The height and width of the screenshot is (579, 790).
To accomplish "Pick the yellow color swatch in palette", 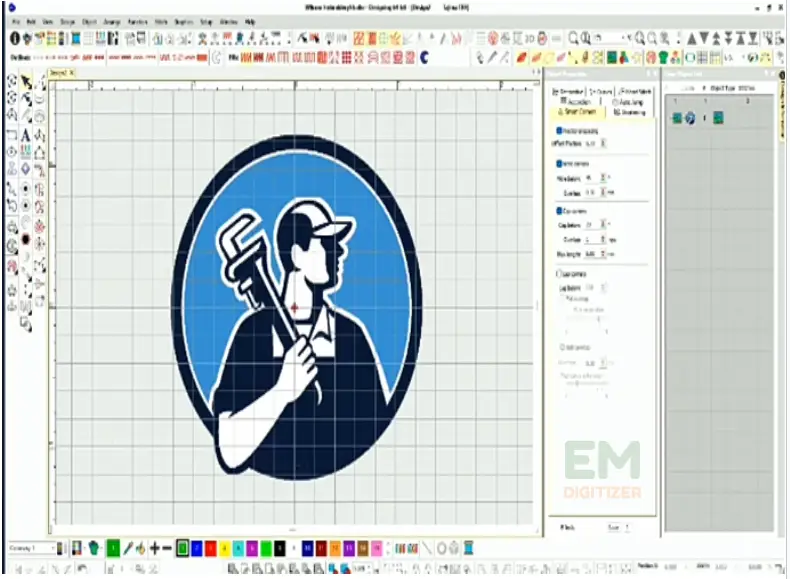I will pos(225,548).
